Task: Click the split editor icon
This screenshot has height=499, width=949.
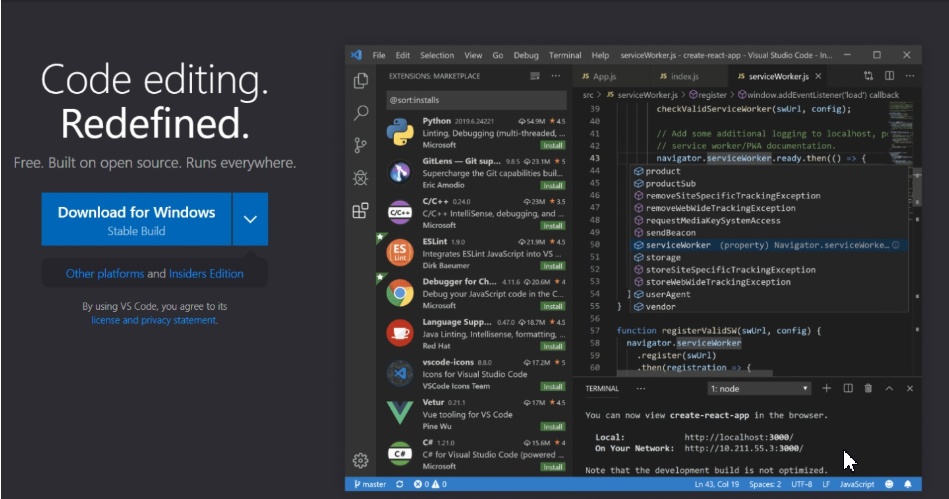Action: point(890,76)
